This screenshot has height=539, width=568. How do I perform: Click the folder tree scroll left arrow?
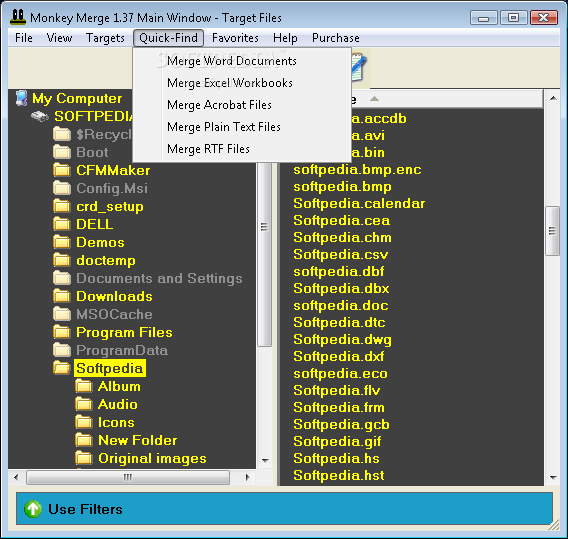point(16,477)
